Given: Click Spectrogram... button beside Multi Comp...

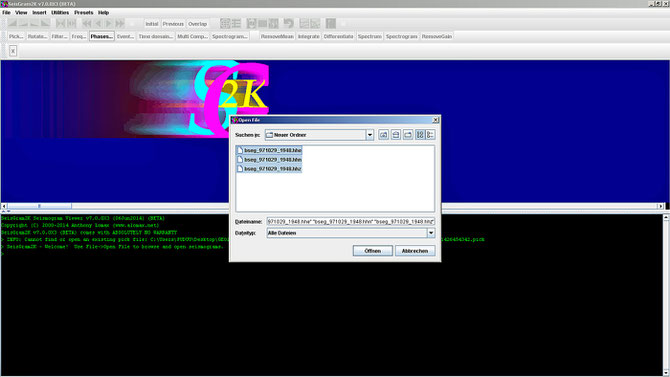Looking at the screenshot, I should click(x=230, y=36).
